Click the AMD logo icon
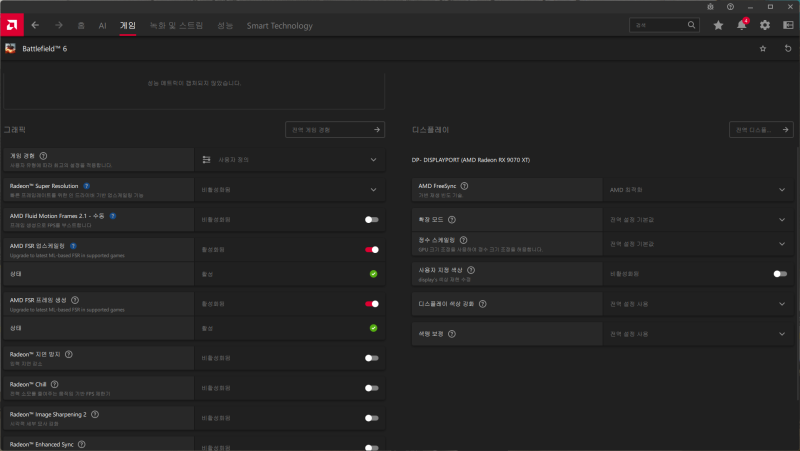This screenshot has height=451, width=800. click(x=12, y=24)
